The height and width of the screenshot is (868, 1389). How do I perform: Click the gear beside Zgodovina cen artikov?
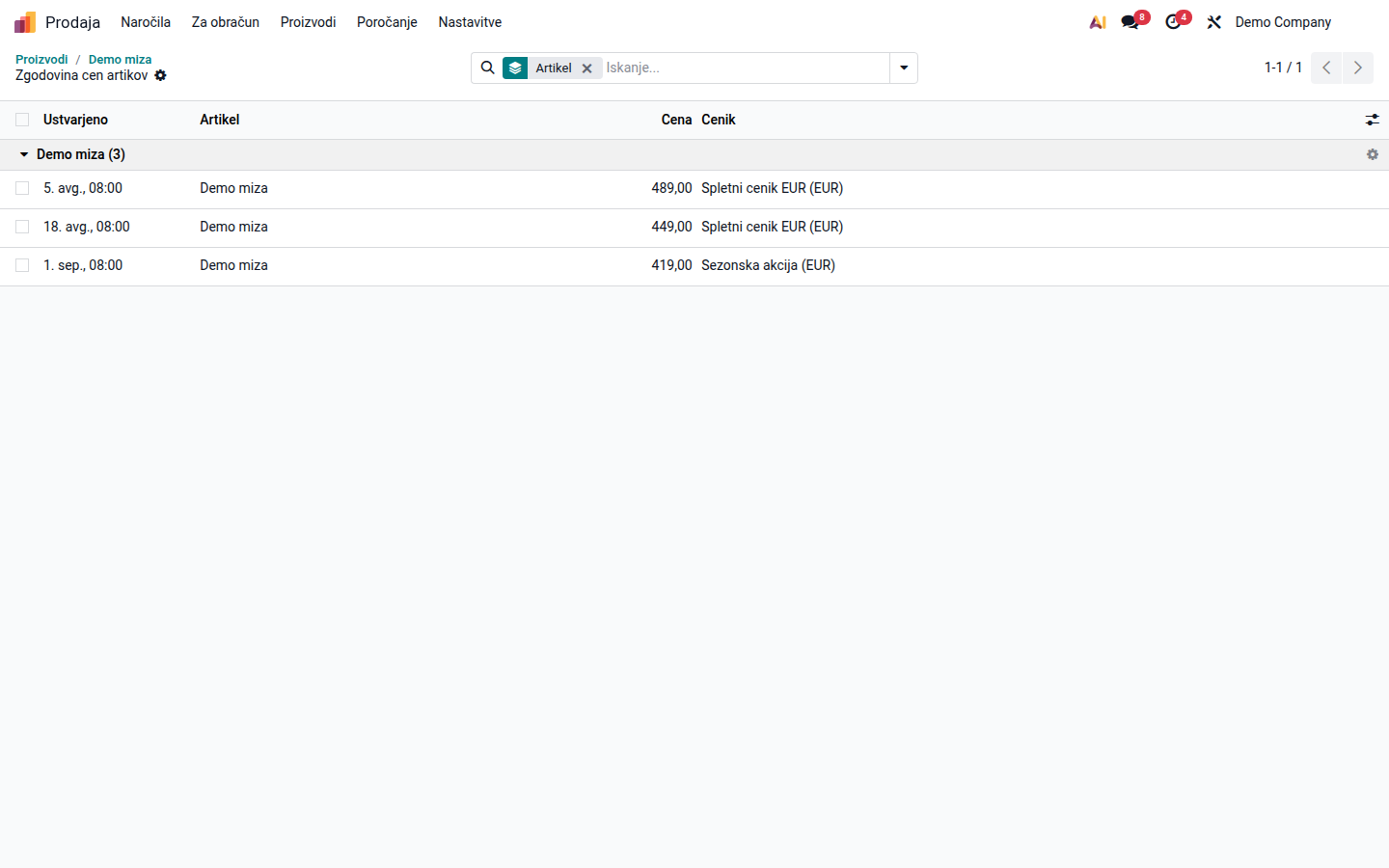click(161, 75)
